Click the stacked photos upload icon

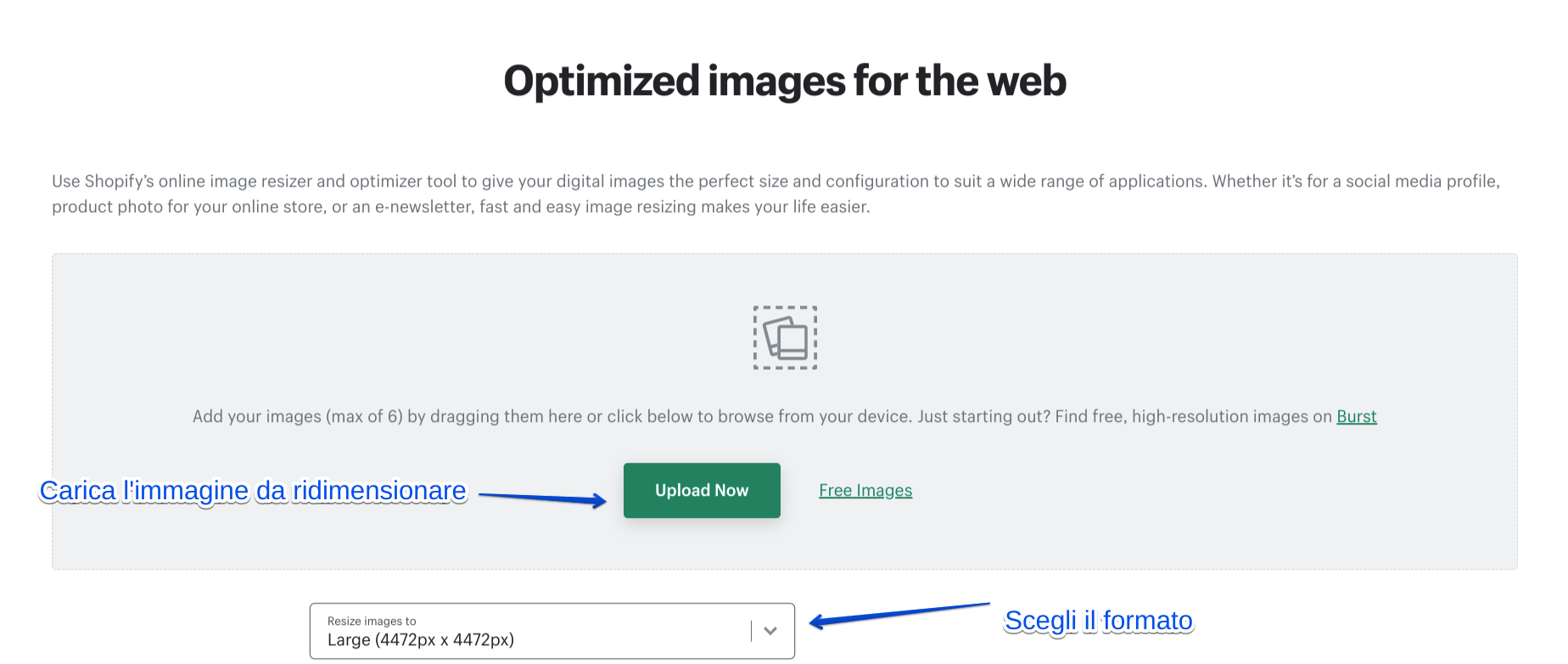point(785,338)
